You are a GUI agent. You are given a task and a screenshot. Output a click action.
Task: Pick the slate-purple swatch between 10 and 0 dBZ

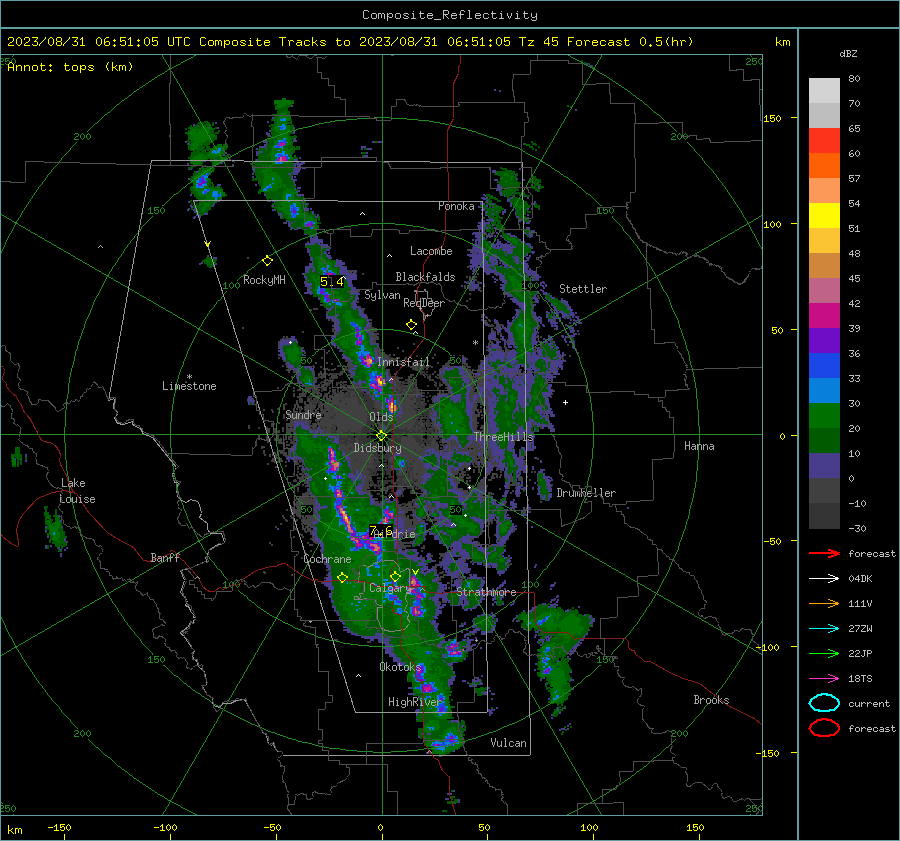pos(824,466)
